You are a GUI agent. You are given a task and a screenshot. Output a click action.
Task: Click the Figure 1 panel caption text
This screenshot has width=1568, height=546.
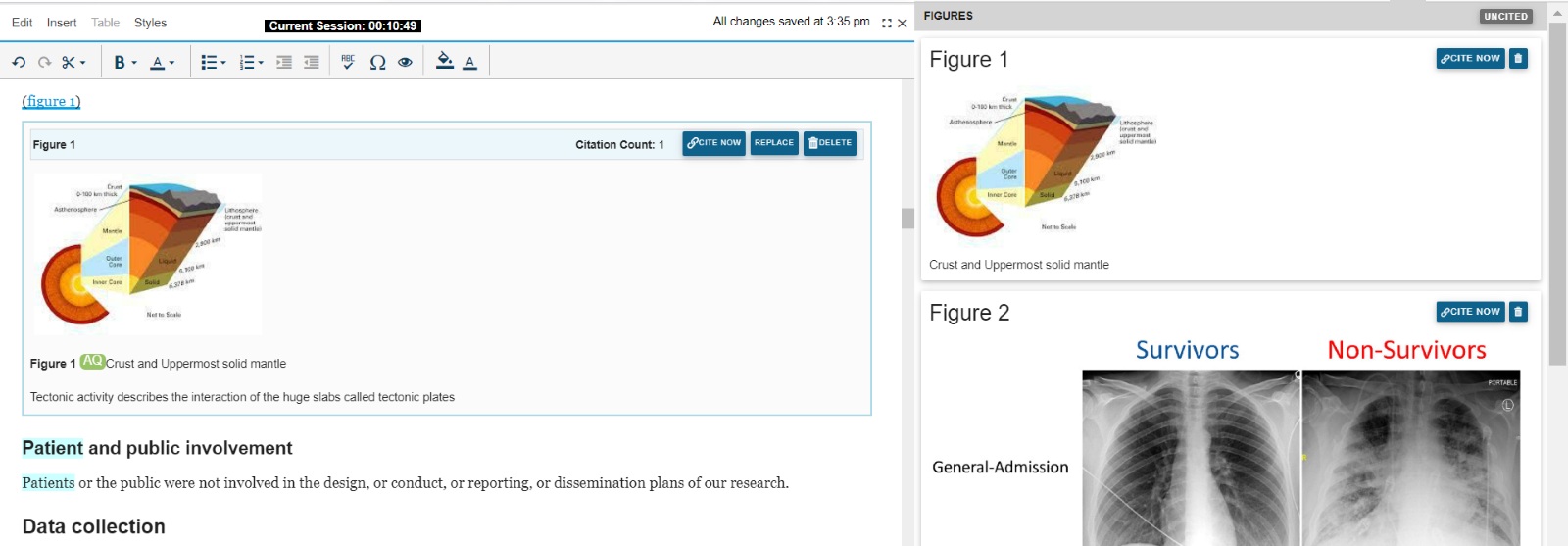[1019, 265]
